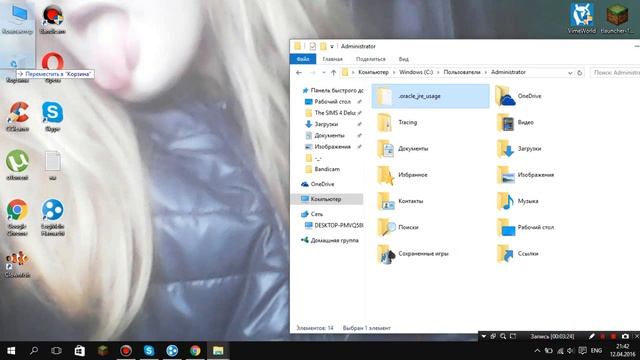Expand the address bar history dropdown

[570, 73]
